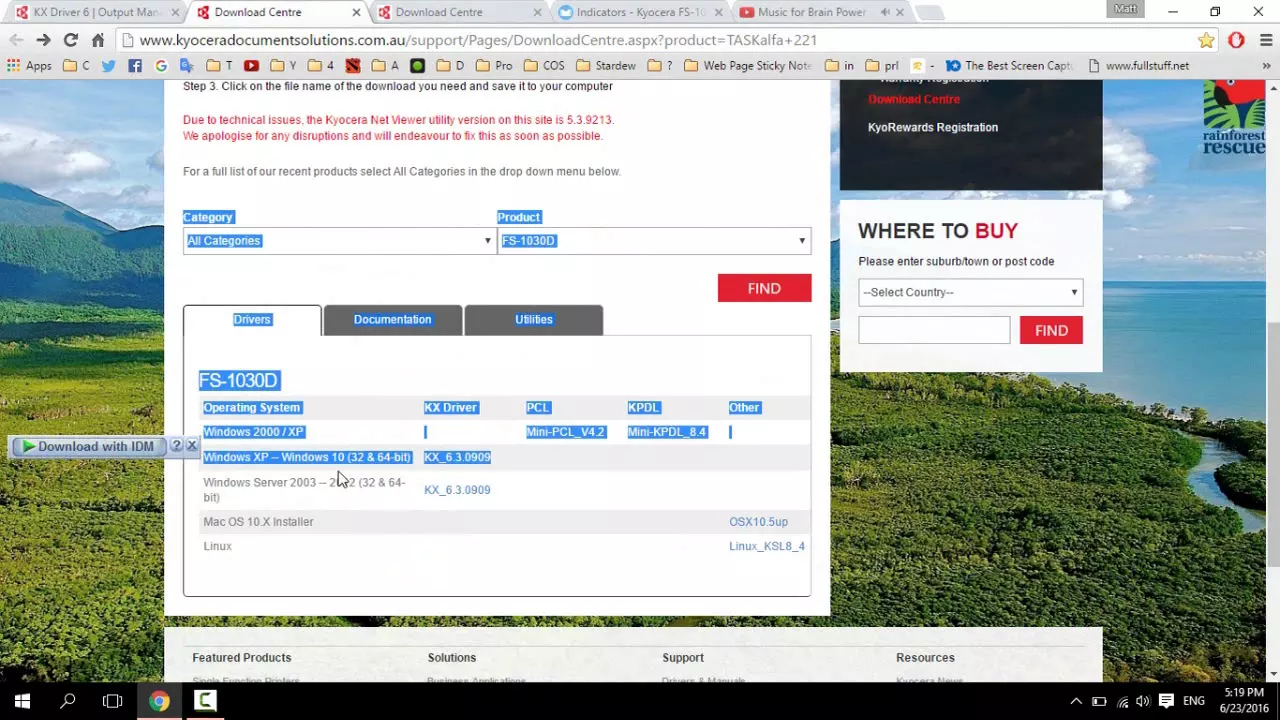Screen dimensions: 1280x720
Task: Open Windows taskbar search
Action: click(x=68, y=701)
